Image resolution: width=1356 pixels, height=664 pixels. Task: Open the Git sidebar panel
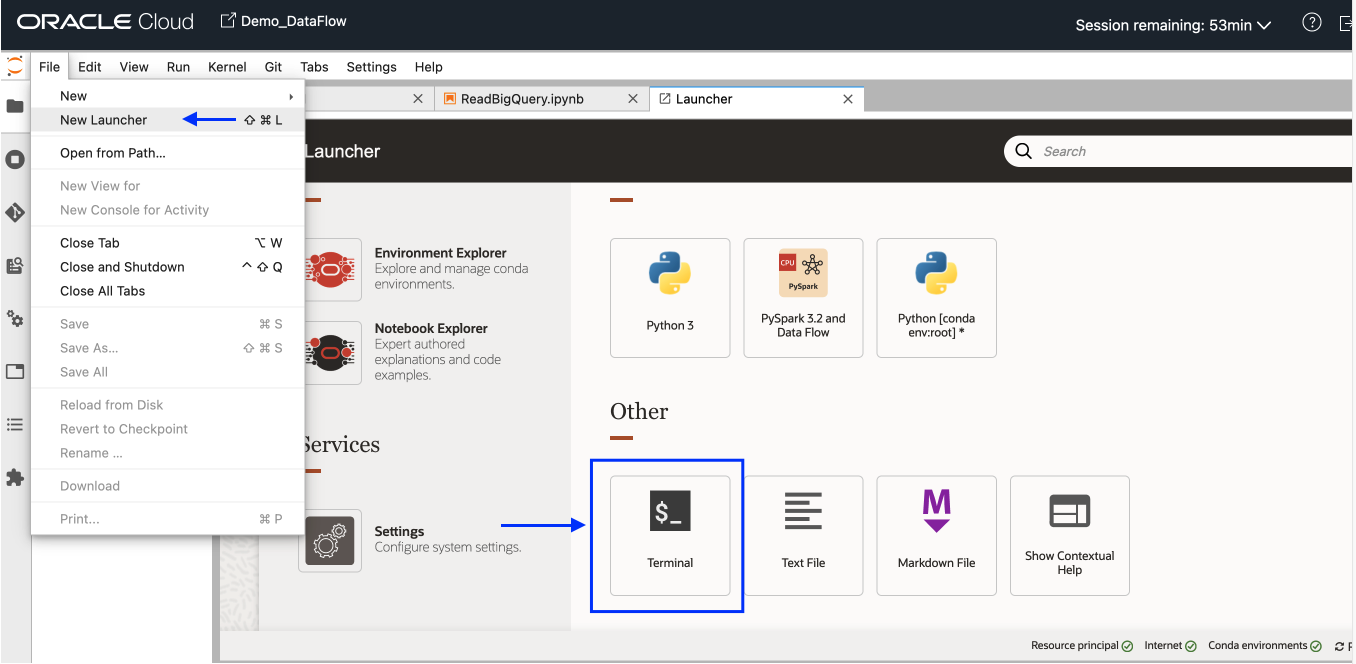[x=14, y=213]
